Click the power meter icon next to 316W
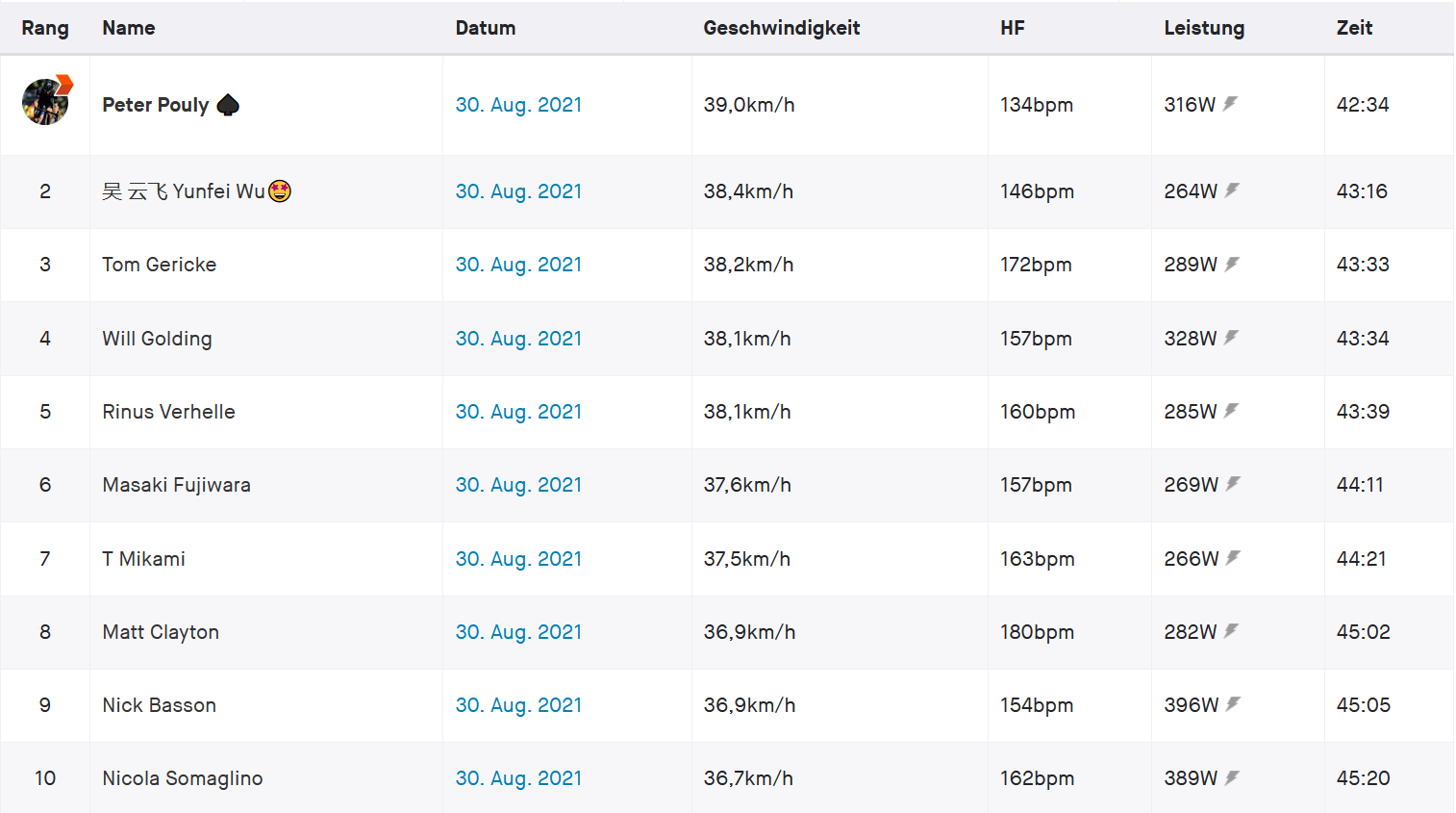1456x813 pixels. (1230, 104)
